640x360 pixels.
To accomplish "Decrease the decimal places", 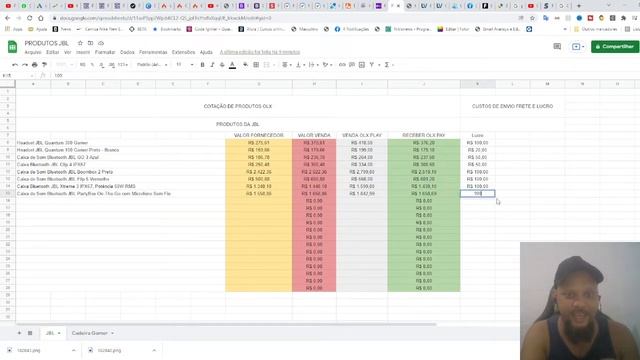I will tap(102, 65).
